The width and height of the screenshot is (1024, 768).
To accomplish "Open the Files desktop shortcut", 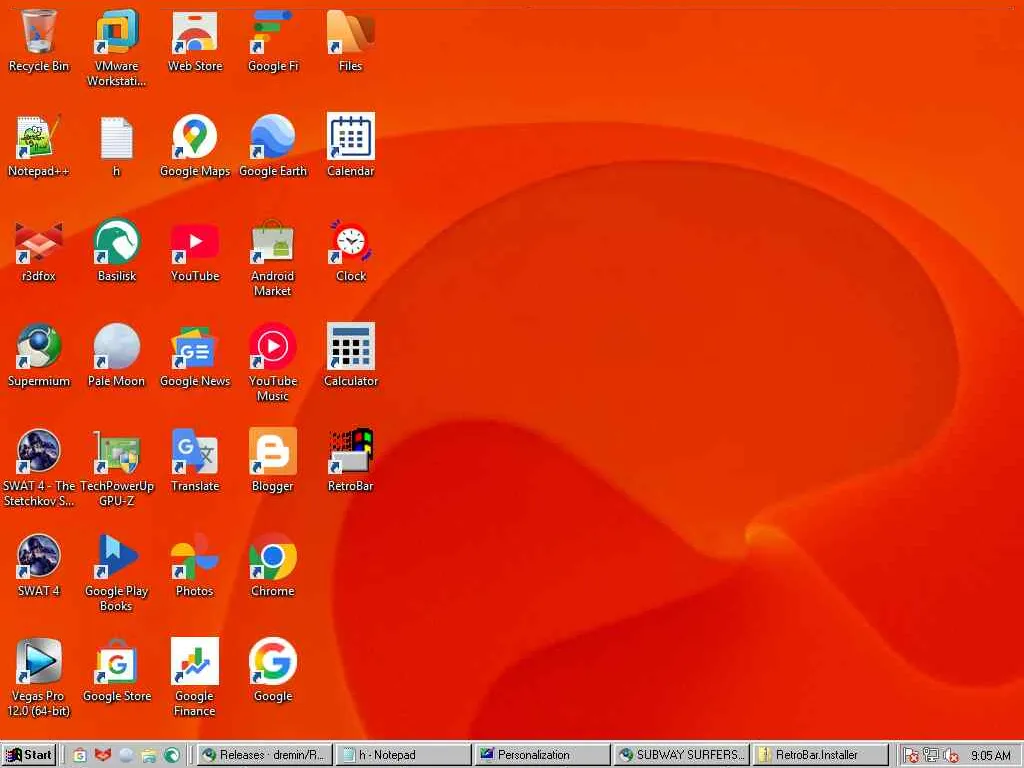I will pos(351,40).
